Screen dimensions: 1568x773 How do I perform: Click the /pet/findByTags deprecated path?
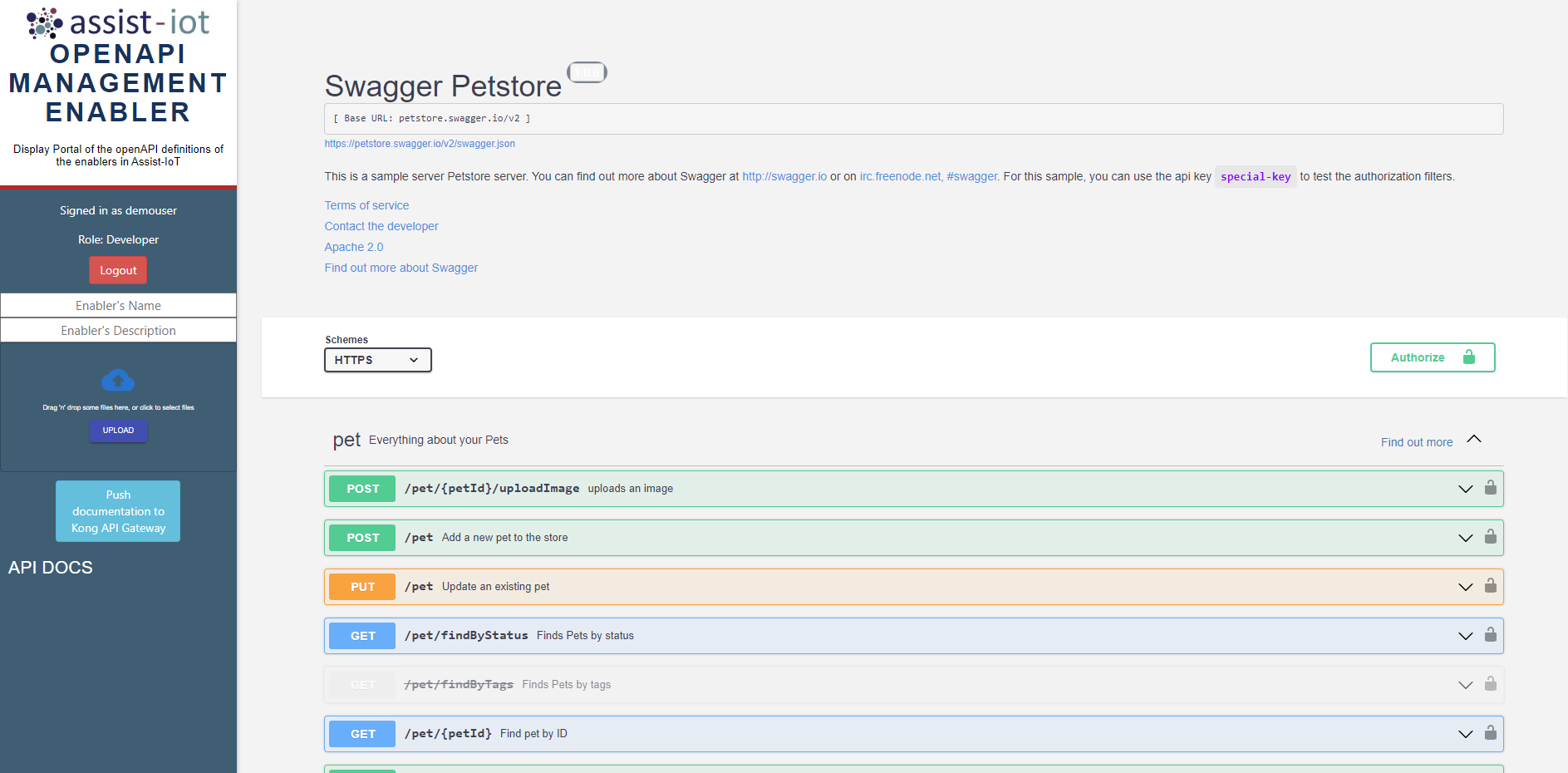459,684
